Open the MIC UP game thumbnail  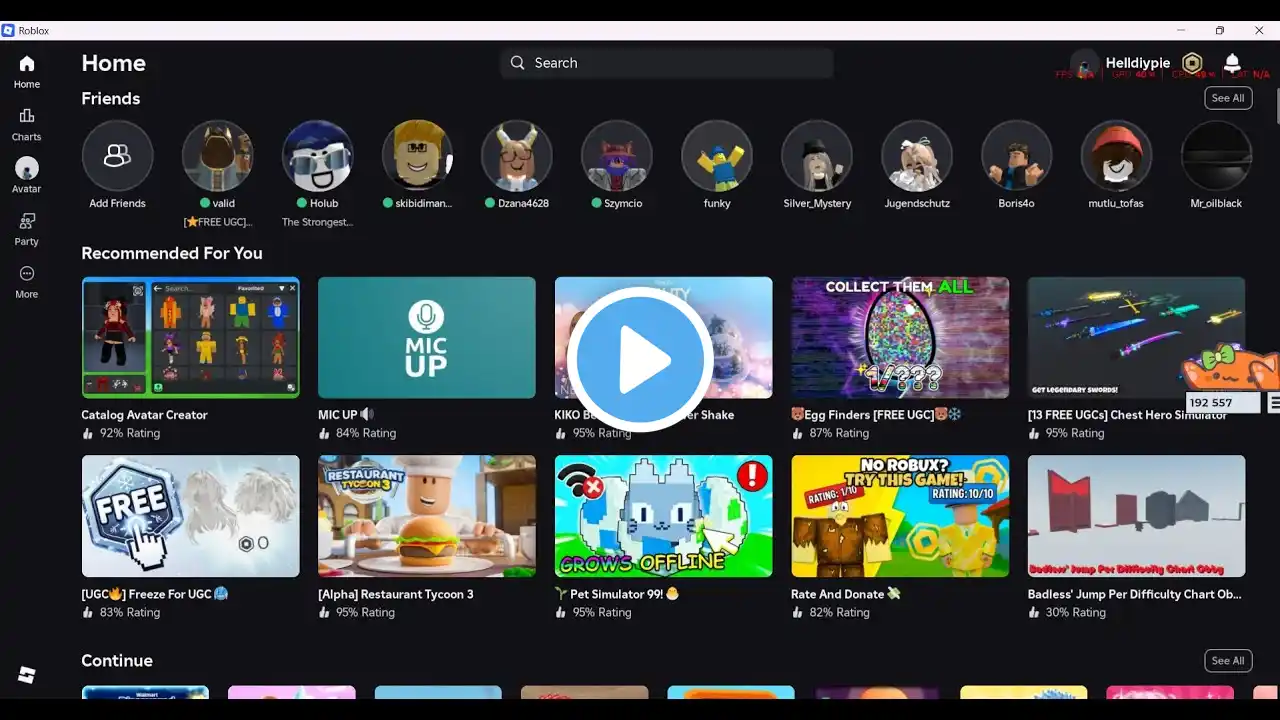427,338
